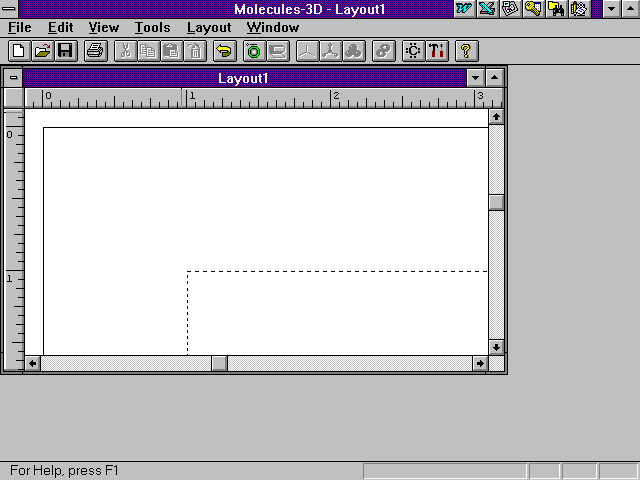Click horizontal scrollbar right arrow
The width and height of the screenshot is (640, 480).
tap(480, 363)
